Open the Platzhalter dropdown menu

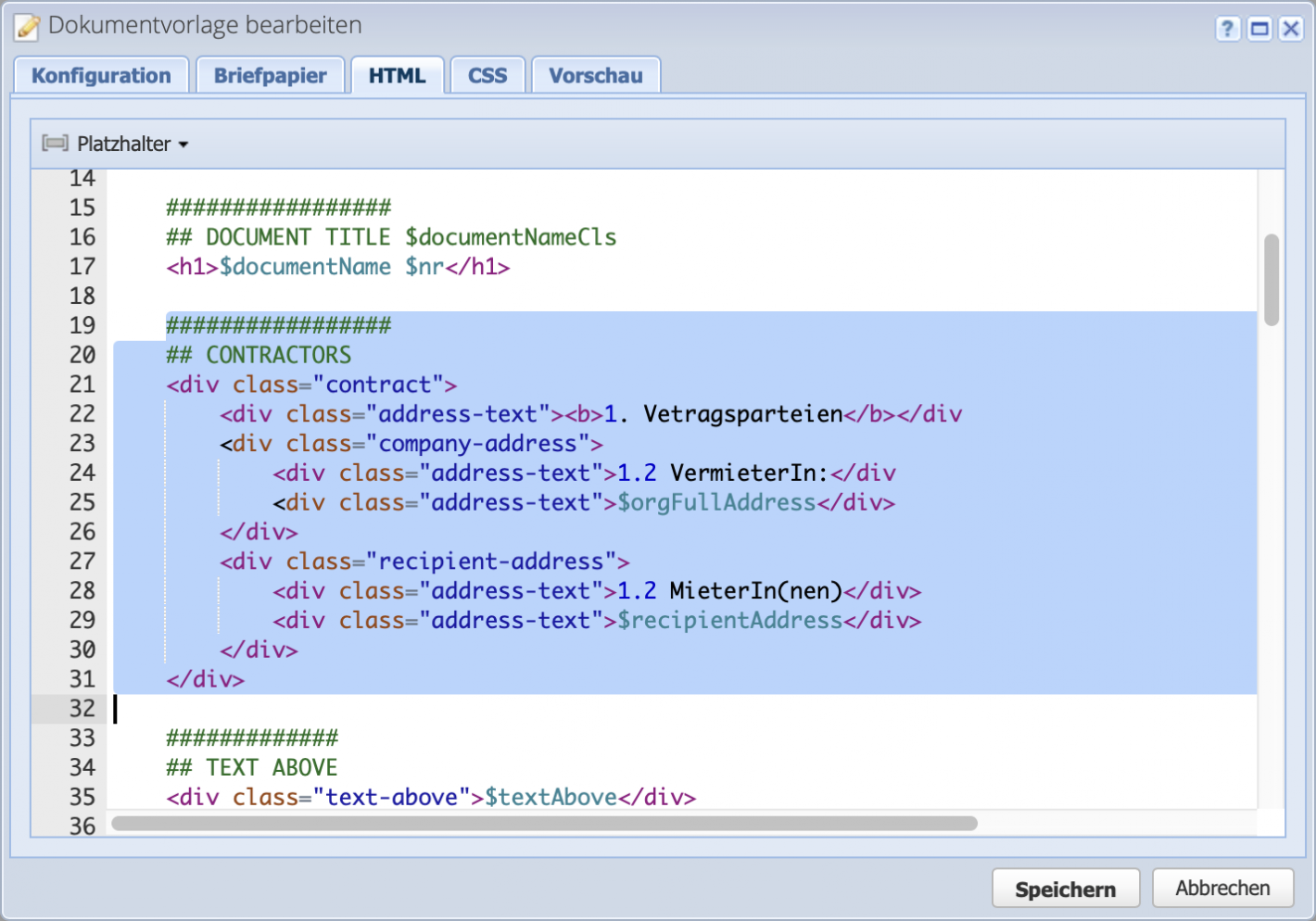click(133, 144)
